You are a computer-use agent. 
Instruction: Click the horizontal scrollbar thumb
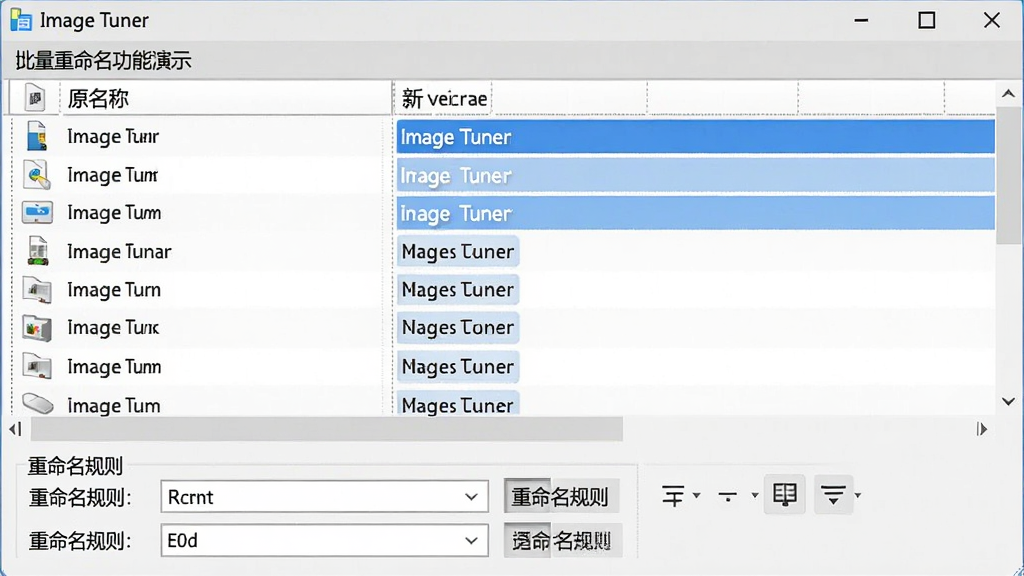coord(327,429)
